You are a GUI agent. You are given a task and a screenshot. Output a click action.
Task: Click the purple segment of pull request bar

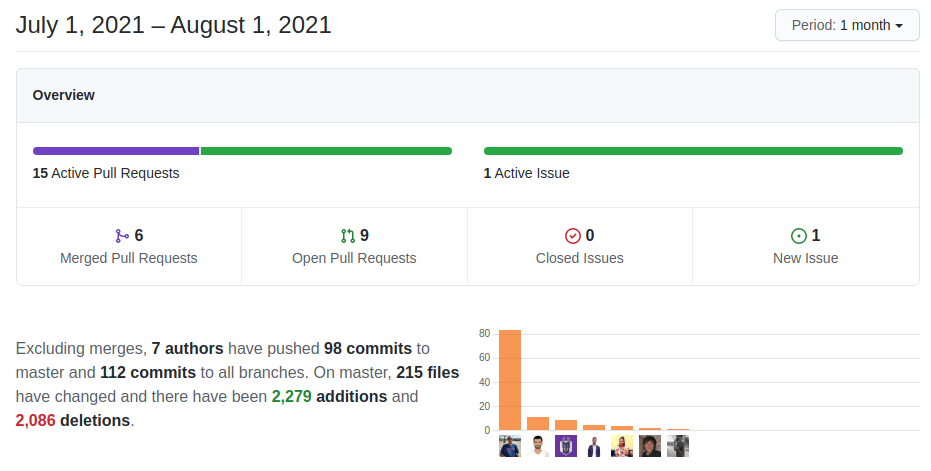(x=116, y=151)
